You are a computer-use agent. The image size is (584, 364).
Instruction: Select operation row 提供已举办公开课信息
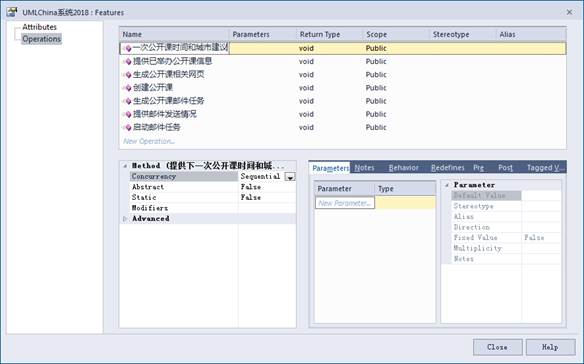(343, 61)
